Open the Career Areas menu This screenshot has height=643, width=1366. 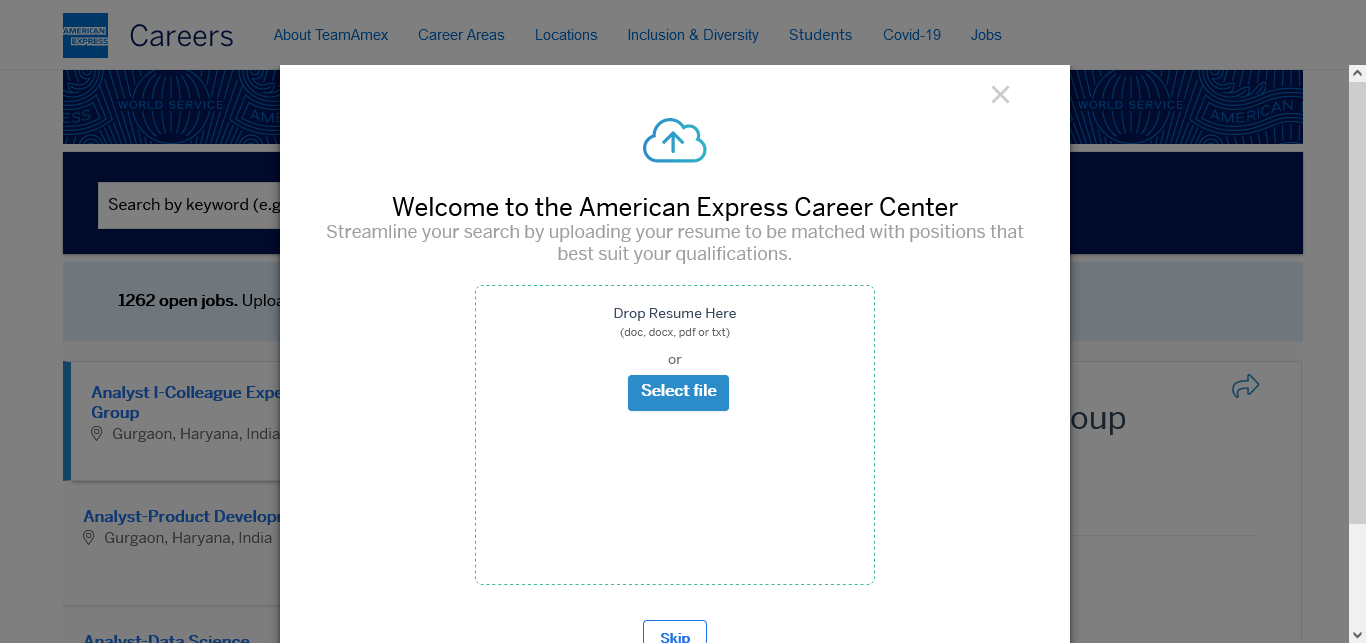[x=461, y=35]
